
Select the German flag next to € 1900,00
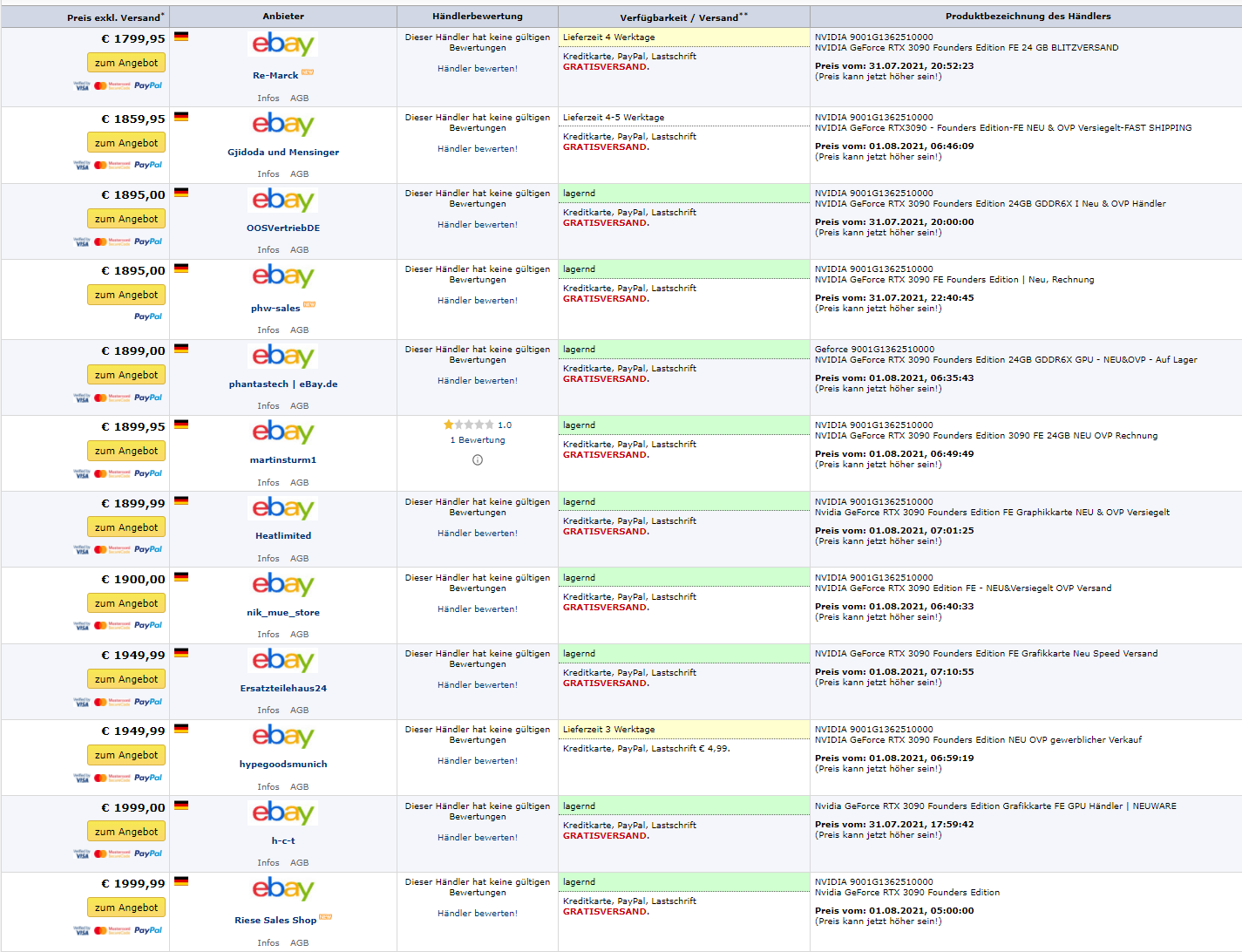point(181,577)
